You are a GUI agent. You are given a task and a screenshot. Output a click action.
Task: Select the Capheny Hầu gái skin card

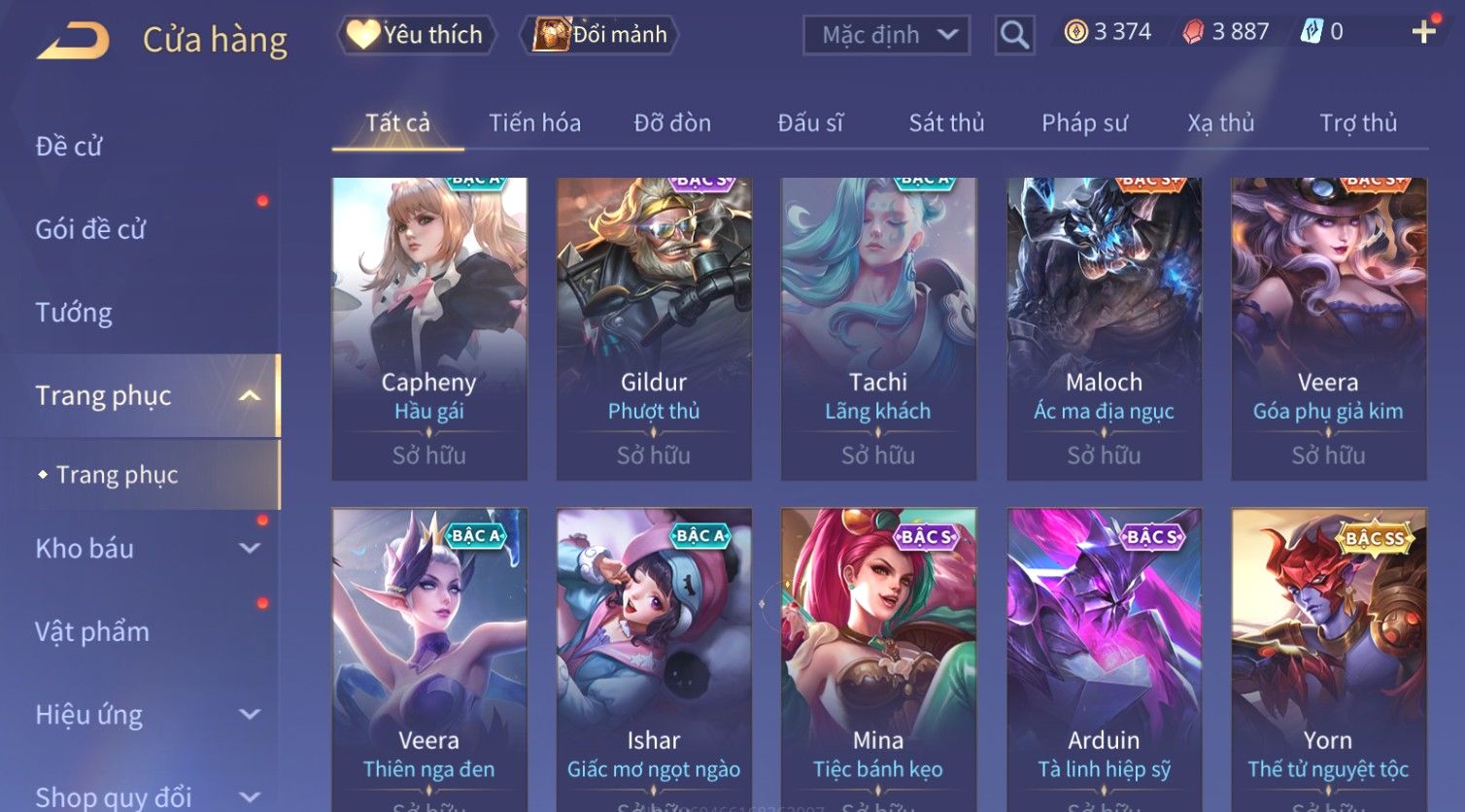[429, 328]
